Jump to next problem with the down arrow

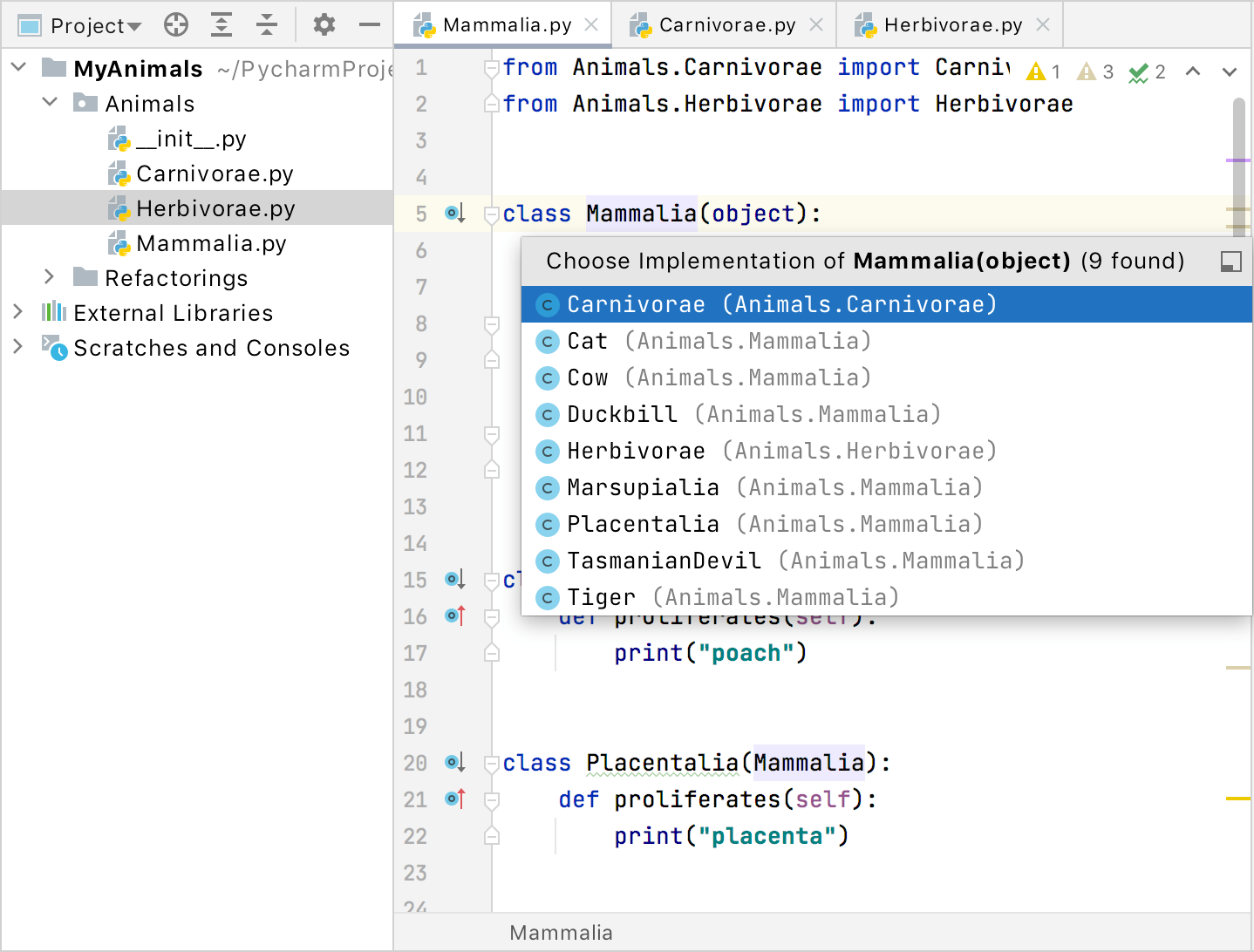[1230, 72]
